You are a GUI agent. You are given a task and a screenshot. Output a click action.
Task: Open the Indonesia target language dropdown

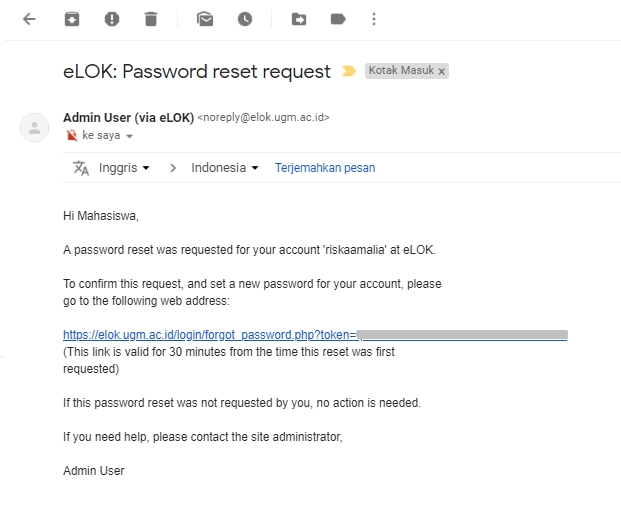pos(226,168)
